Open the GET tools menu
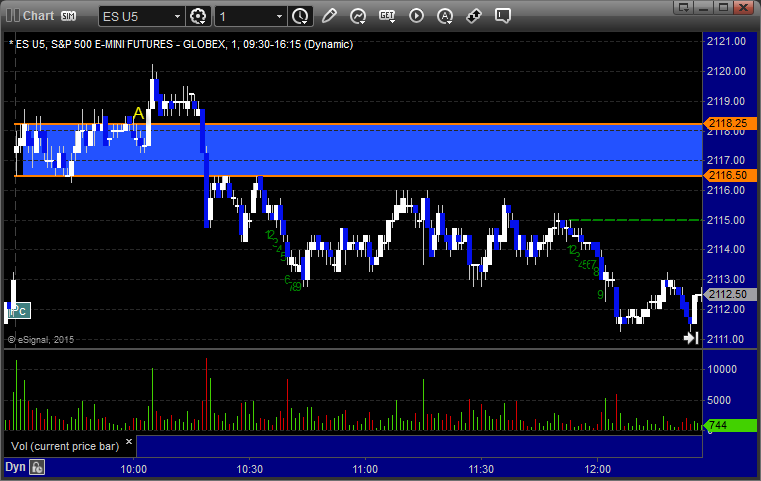The image size is (761, 481). click(387, 16)
